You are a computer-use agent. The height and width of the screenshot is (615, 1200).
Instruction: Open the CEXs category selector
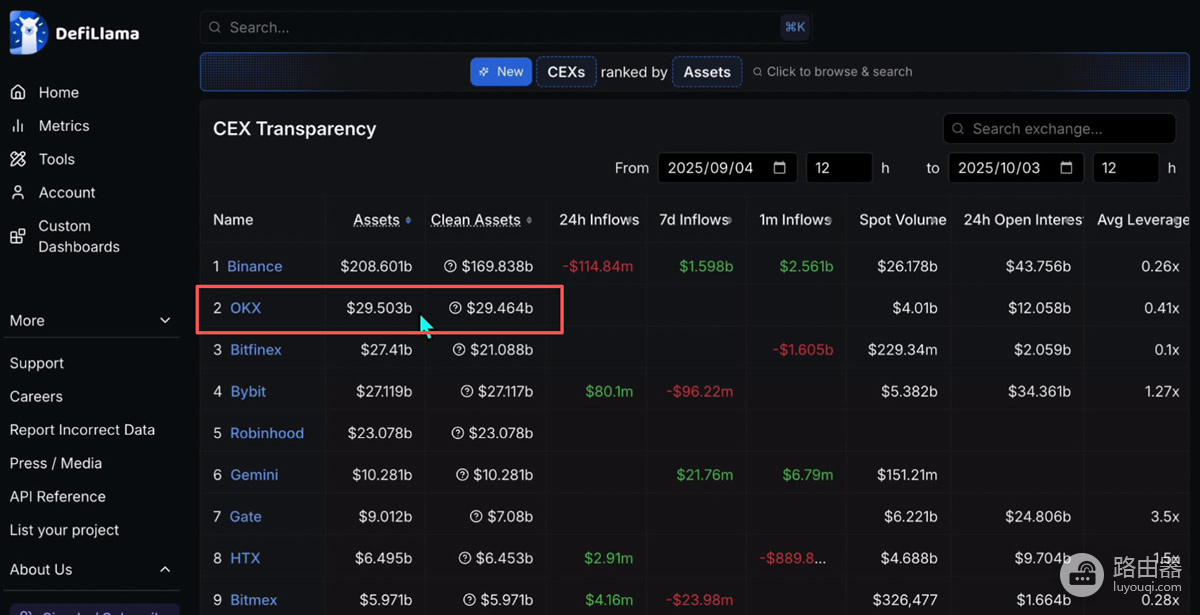coord(566,72)
